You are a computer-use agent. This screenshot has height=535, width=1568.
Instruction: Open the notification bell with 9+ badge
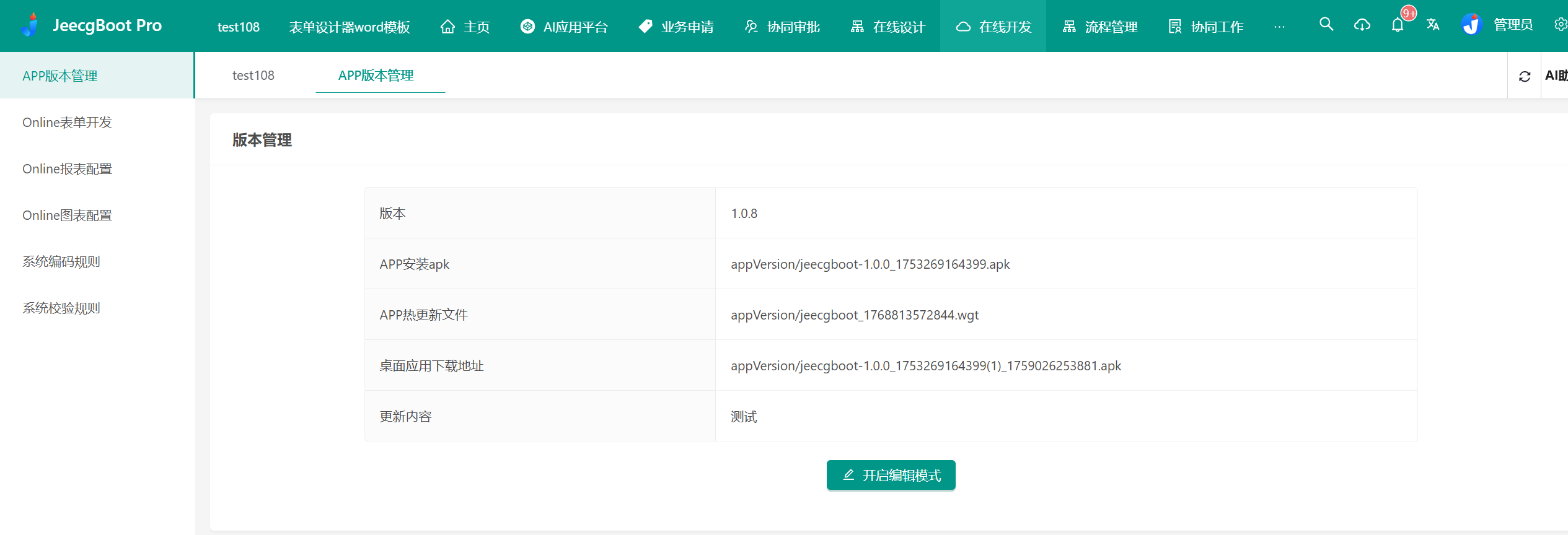[x=1398, y=25]
